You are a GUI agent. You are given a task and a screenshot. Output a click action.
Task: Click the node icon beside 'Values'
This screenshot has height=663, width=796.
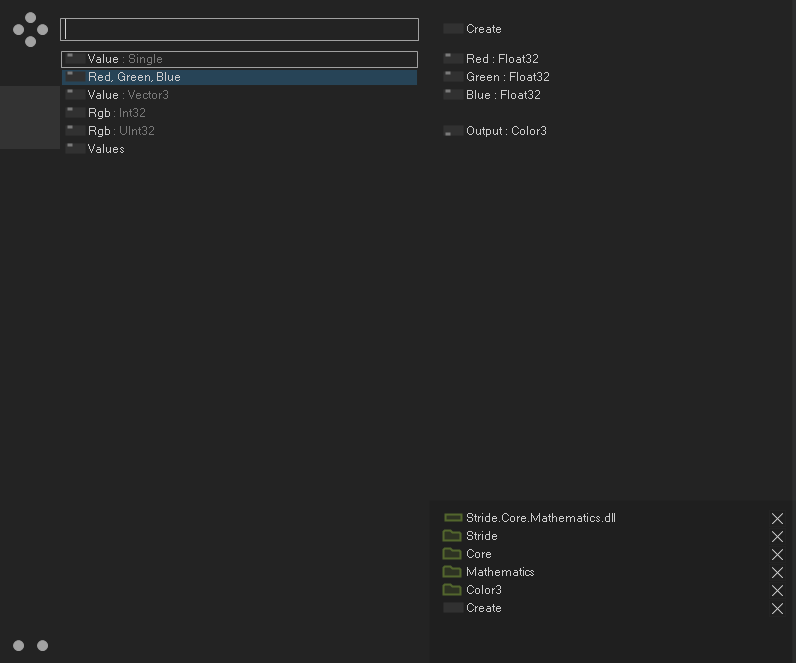[75, 149]
